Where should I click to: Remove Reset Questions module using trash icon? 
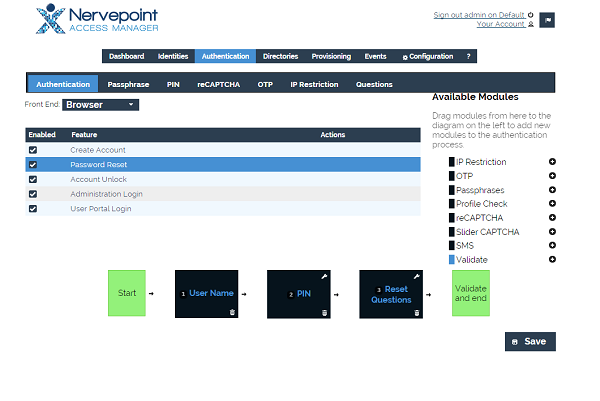tap(416, 312)
